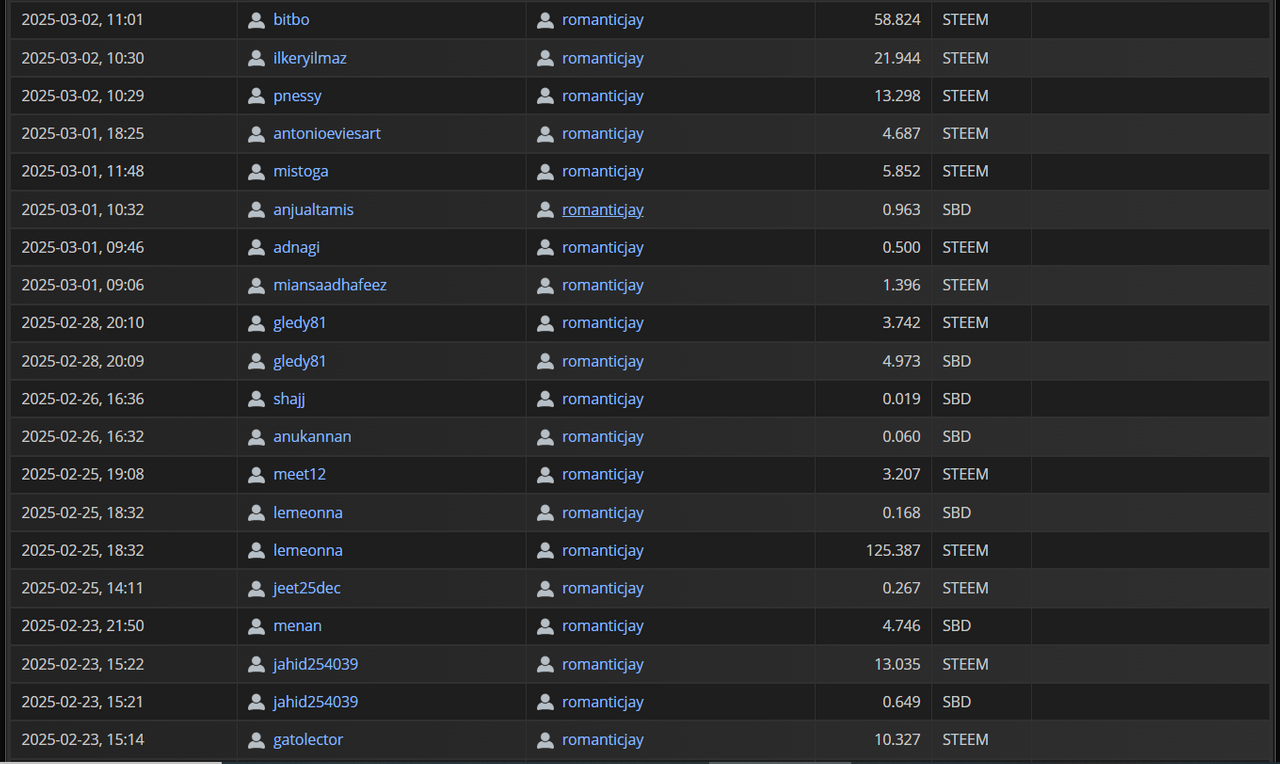The width and height of the screenshot is (1280, 764).
Task: Click the user icon next to menan
Action: [256, 626]
